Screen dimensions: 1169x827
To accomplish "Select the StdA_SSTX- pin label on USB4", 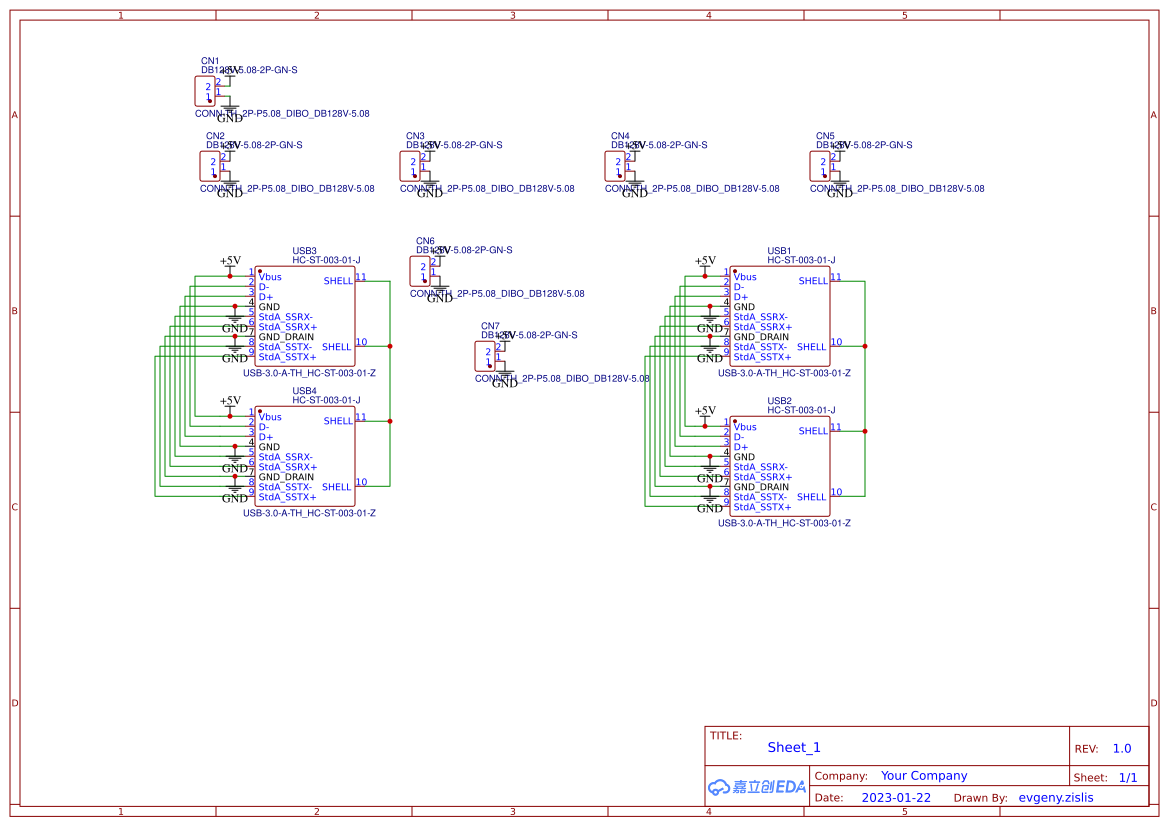I will [x=286, y=487].
